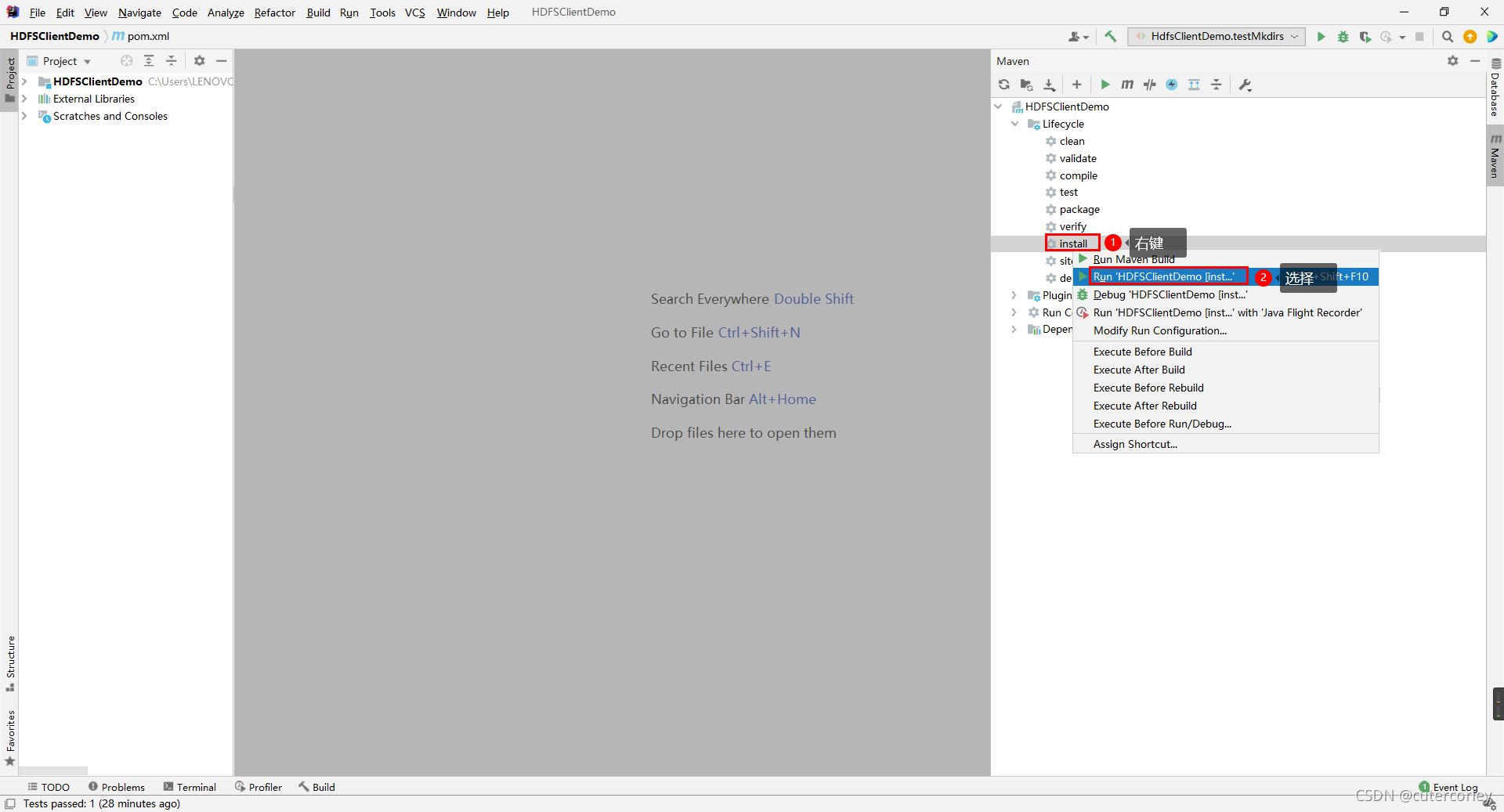
Task: Expand External Libraries node
Action: (x=24, y=99)
